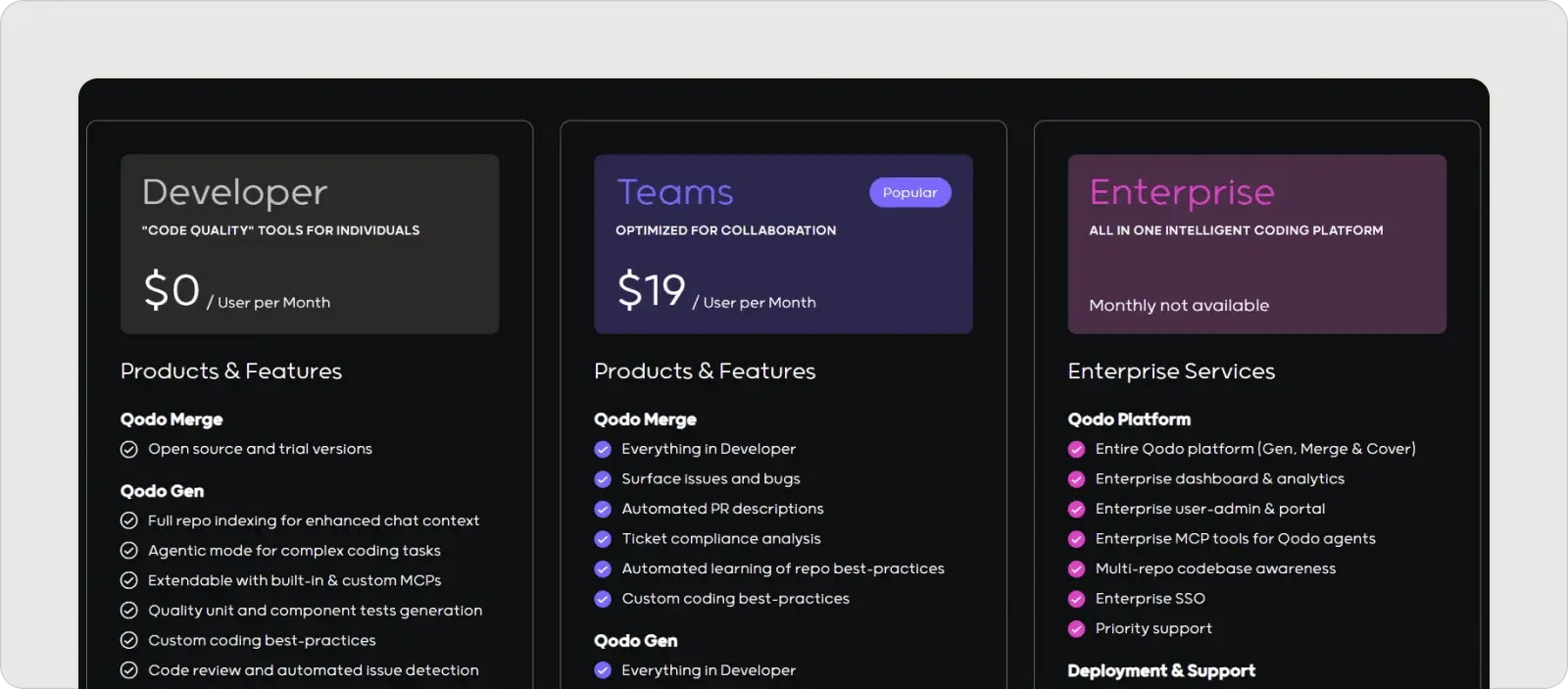Click purple check beside Ticket compliance analysis

pyautogui.click(x=603, y=539)
